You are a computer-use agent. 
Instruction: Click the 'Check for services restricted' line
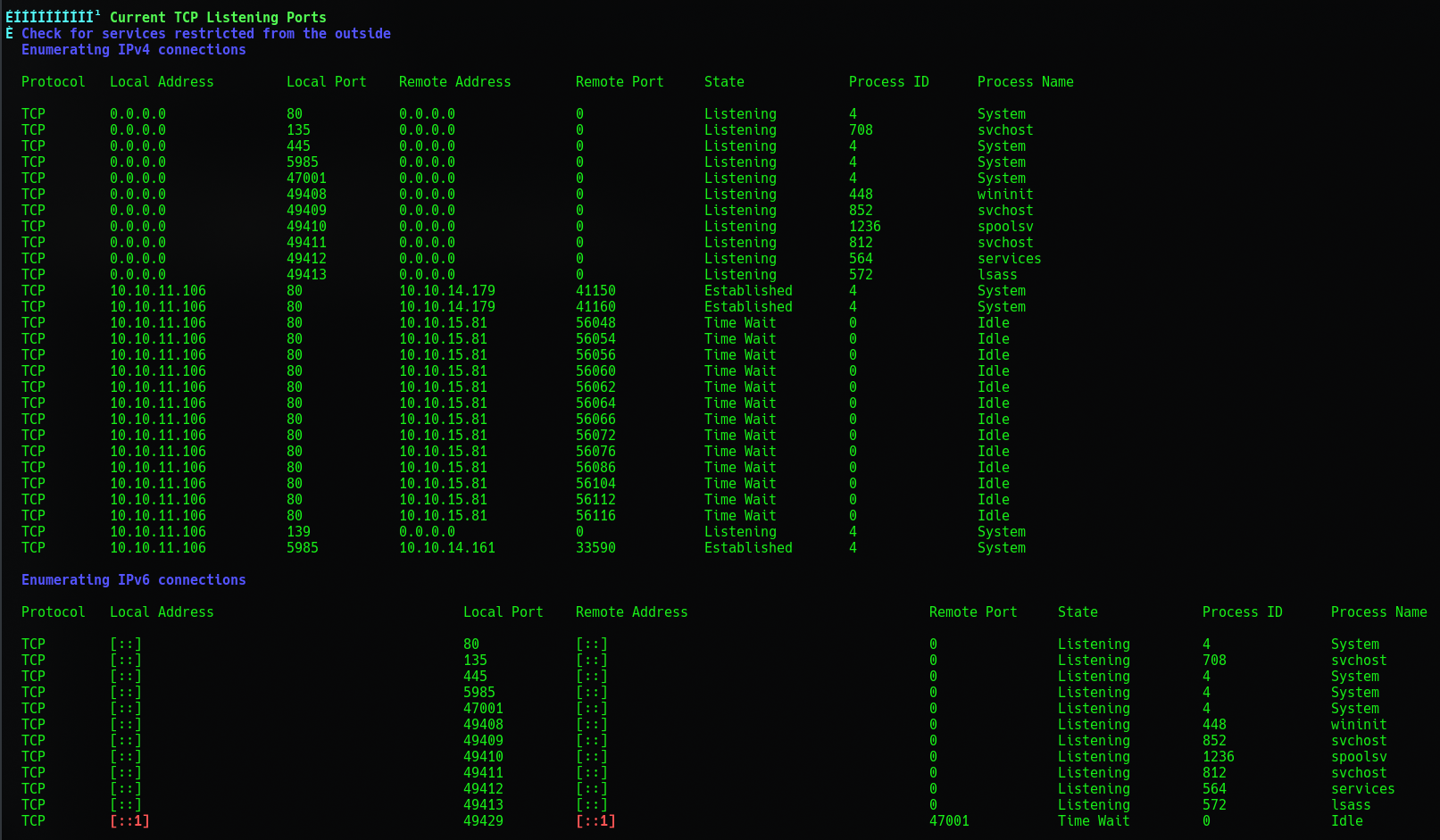[205, 33]
